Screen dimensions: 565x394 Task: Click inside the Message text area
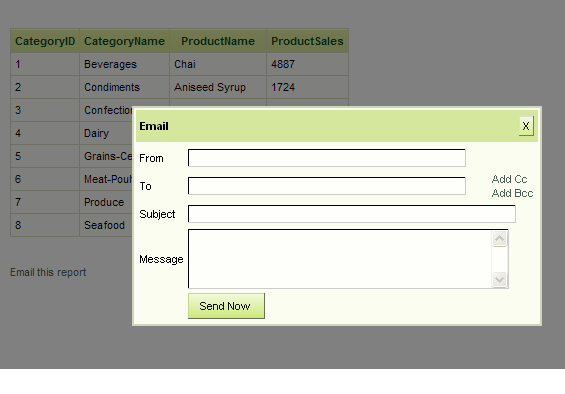[x=340, y=259]
